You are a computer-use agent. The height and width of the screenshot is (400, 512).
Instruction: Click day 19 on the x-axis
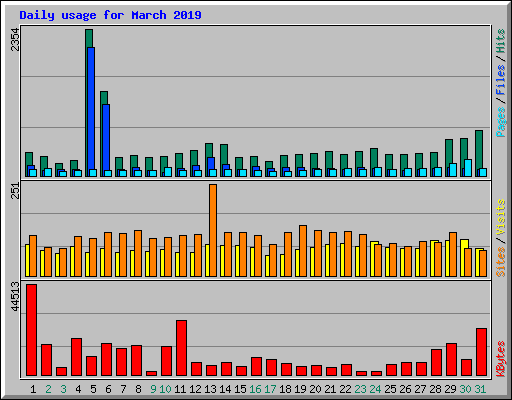point(300,389)
